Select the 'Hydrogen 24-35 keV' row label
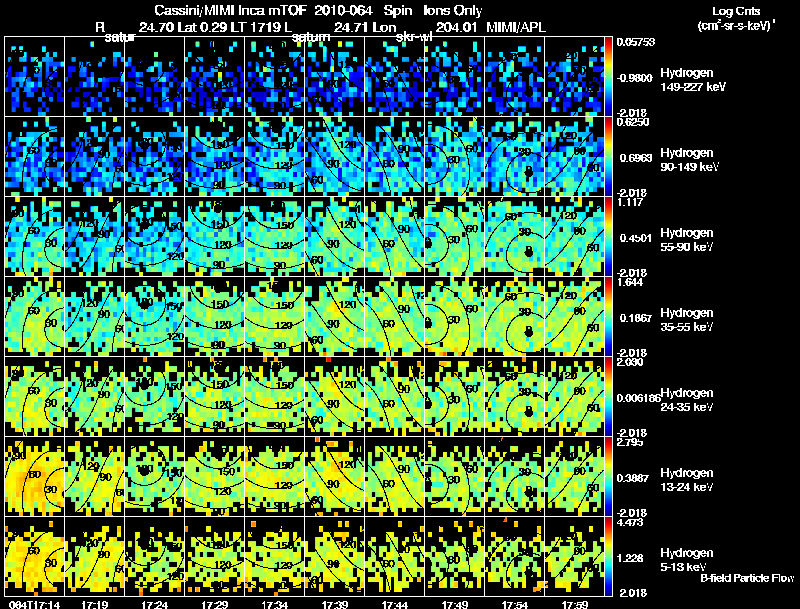Screen dimensions: 800x609 [687, 400]
